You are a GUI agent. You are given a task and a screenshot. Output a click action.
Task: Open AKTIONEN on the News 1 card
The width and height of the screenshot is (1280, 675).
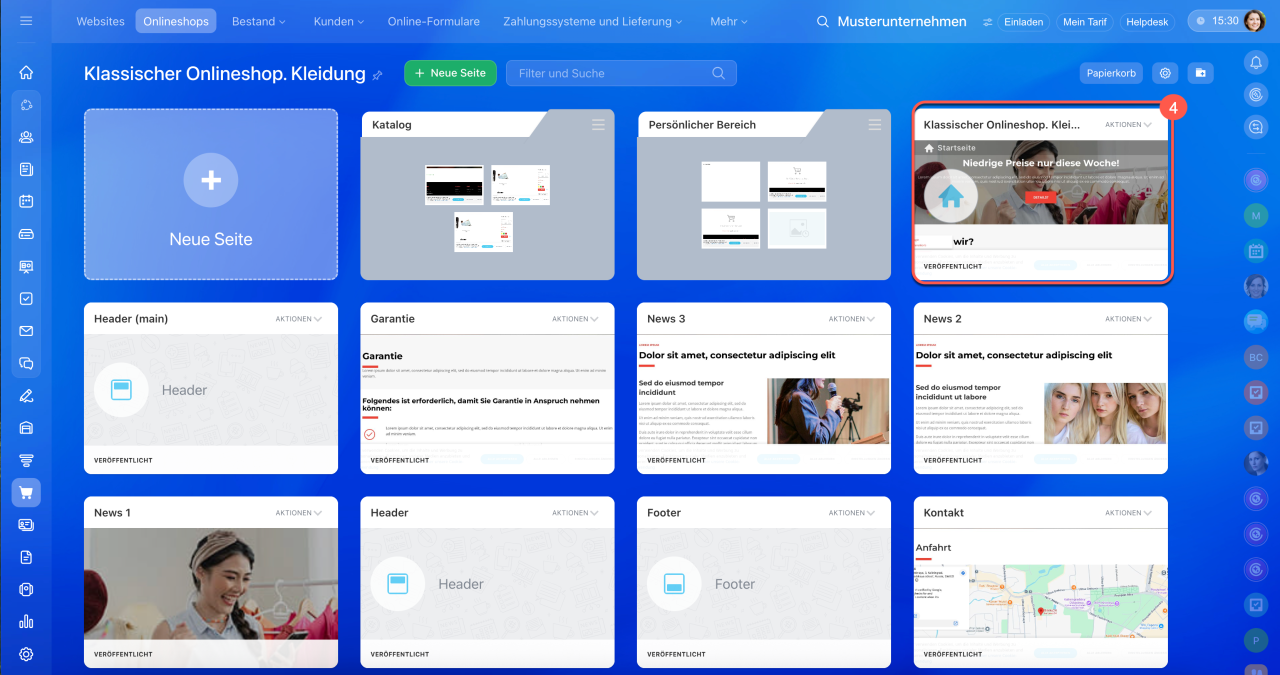[299, 513]
